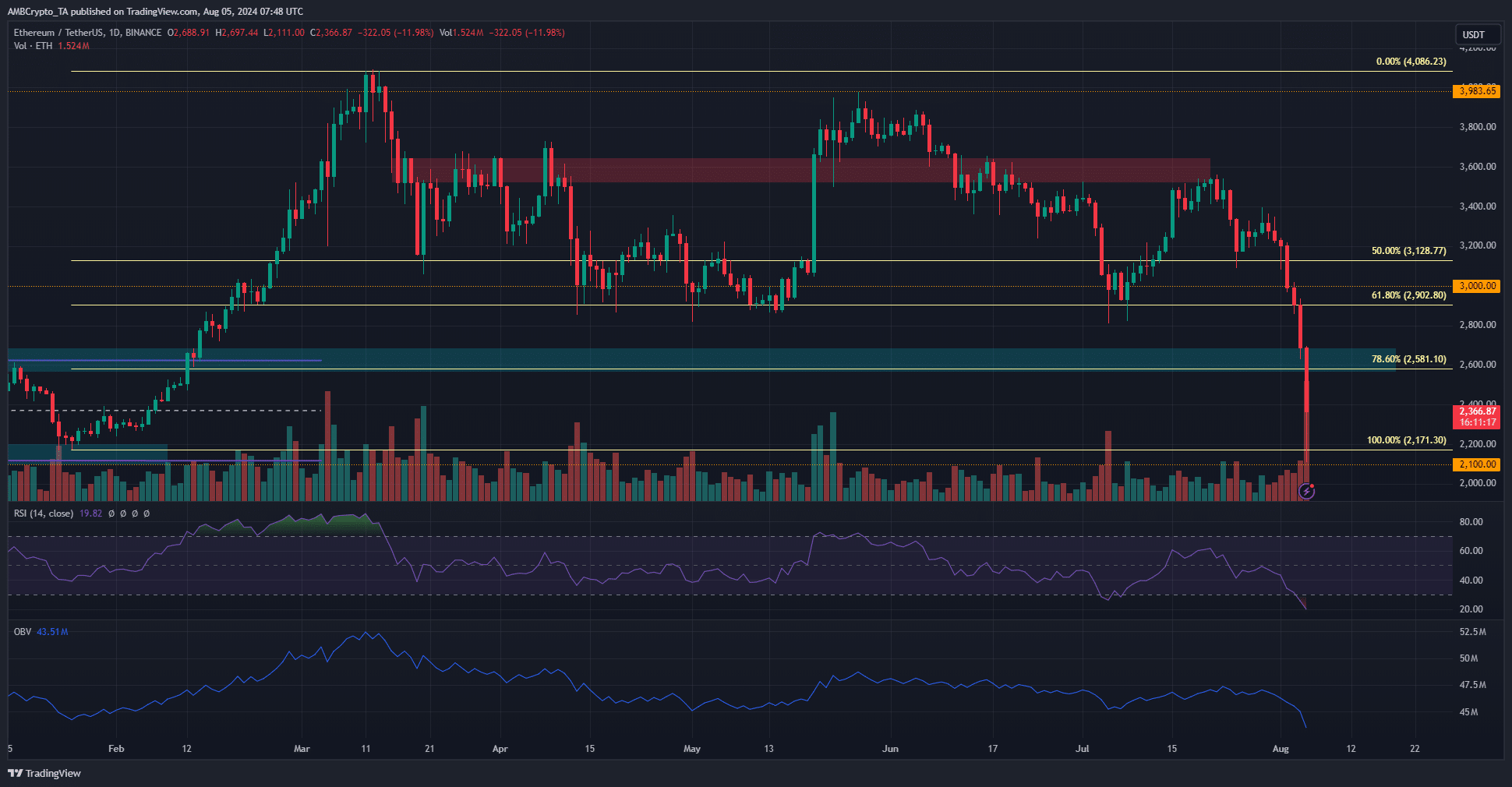The width and height of the screenshot is (1512, 787).
Task: Click the Jun date on the time axis
Action: click(890, 749)
